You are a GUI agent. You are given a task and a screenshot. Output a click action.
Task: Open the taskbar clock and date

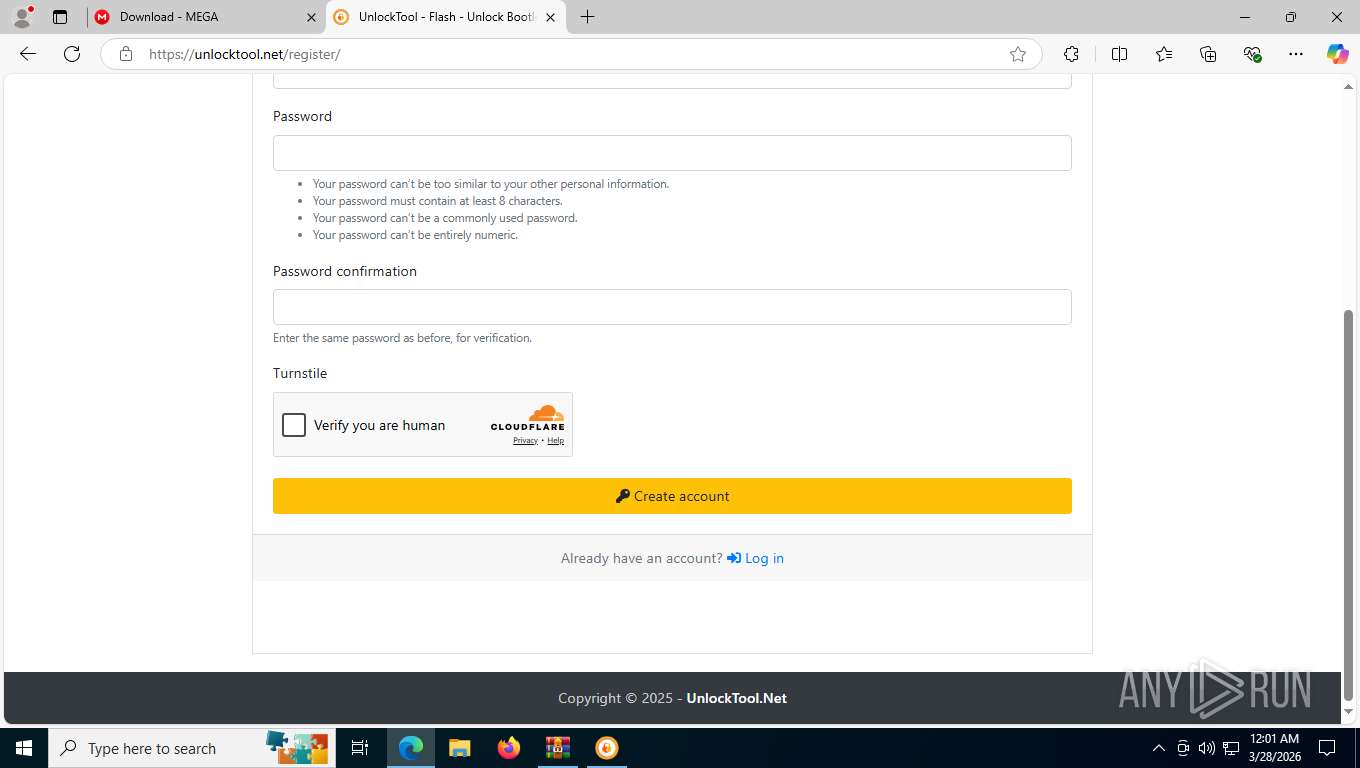click(x=1275, y=748)
